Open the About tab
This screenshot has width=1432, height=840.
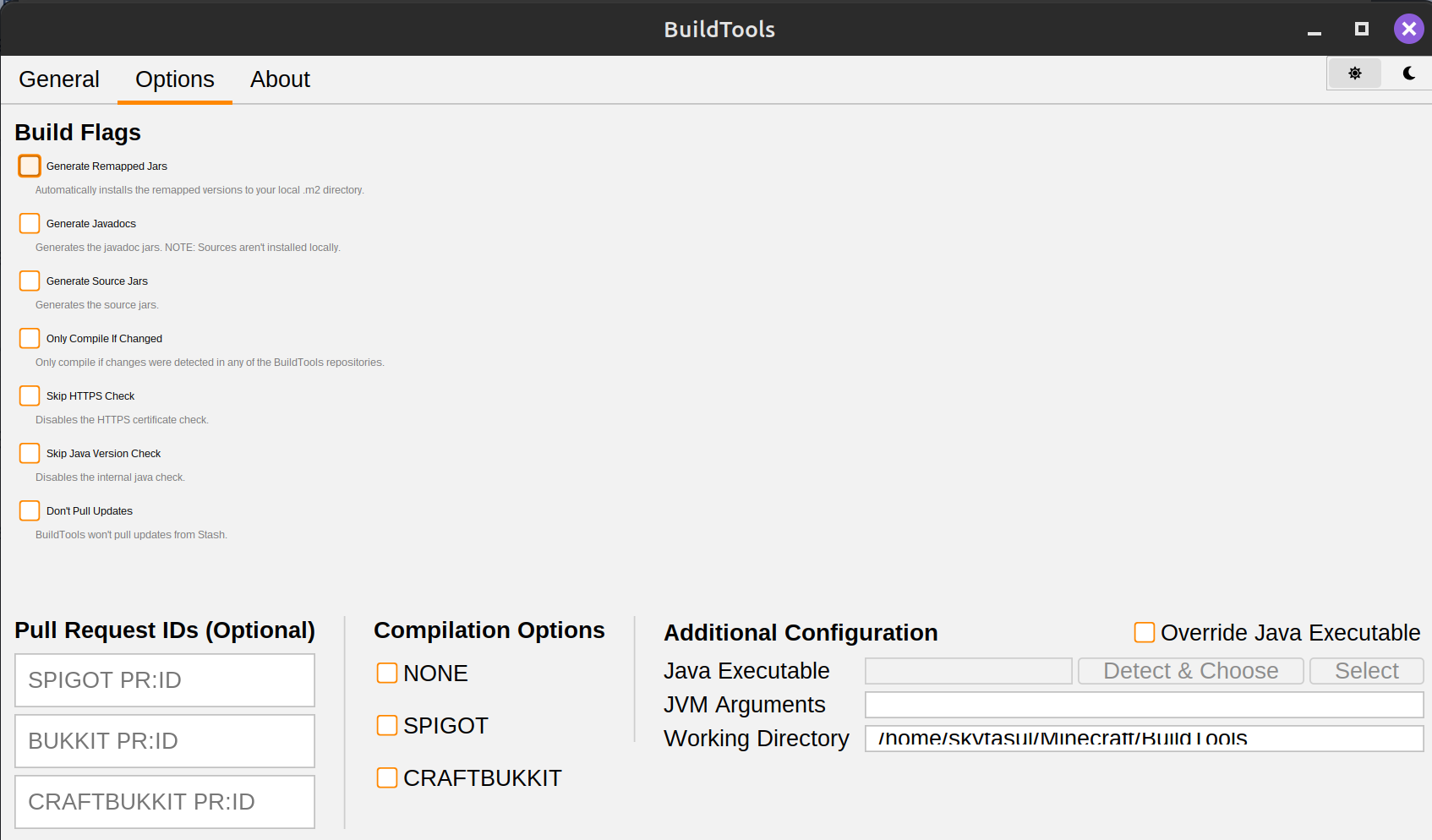[x=280, y=79]
